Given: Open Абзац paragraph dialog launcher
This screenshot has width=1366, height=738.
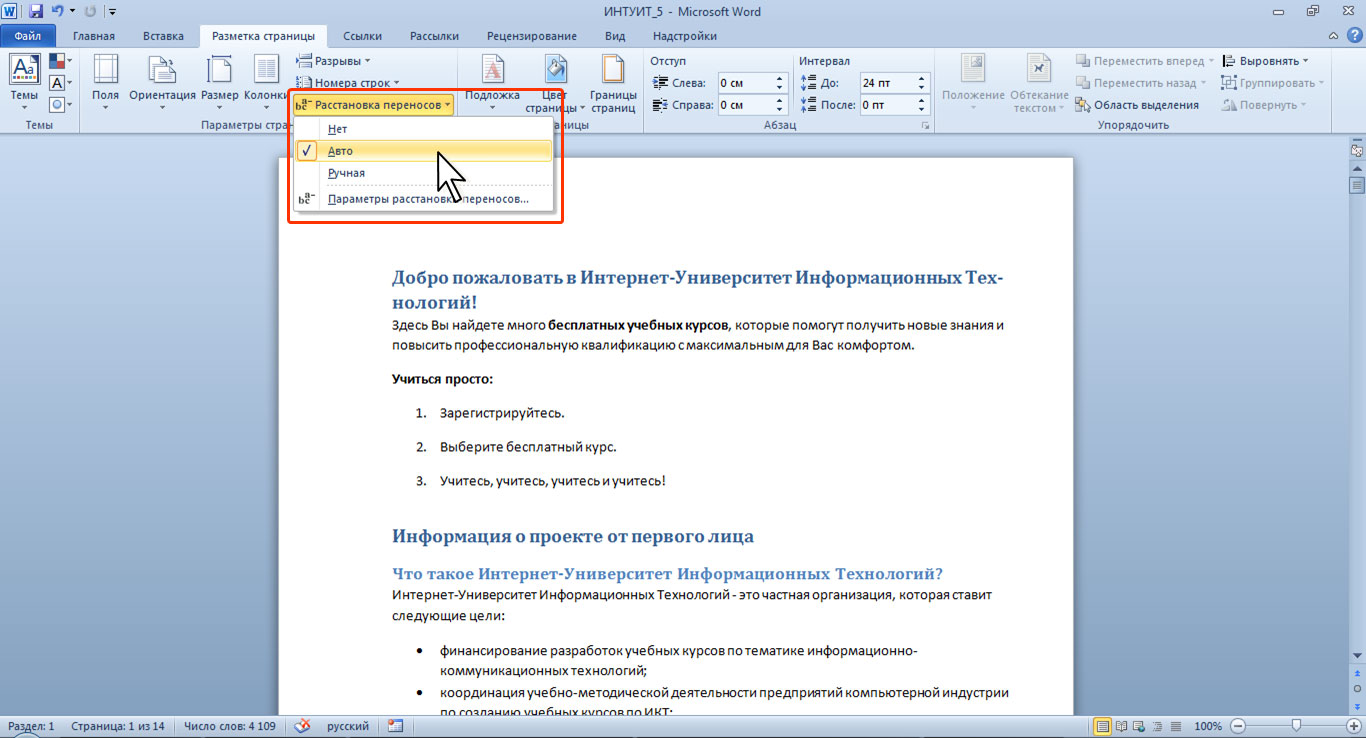Looking at the screenshot, I should [x=925, y=126].
